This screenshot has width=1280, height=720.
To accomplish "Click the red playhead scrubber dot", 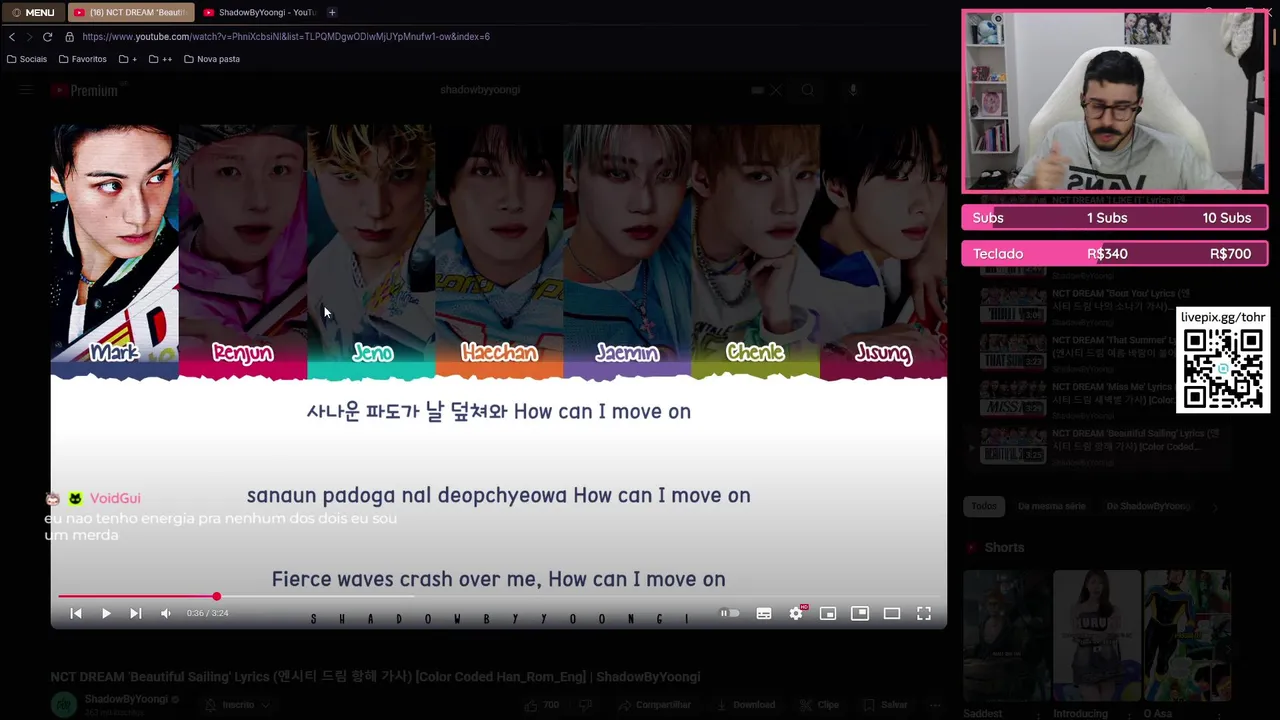I will pyautogui.click(x=216, y=596).
